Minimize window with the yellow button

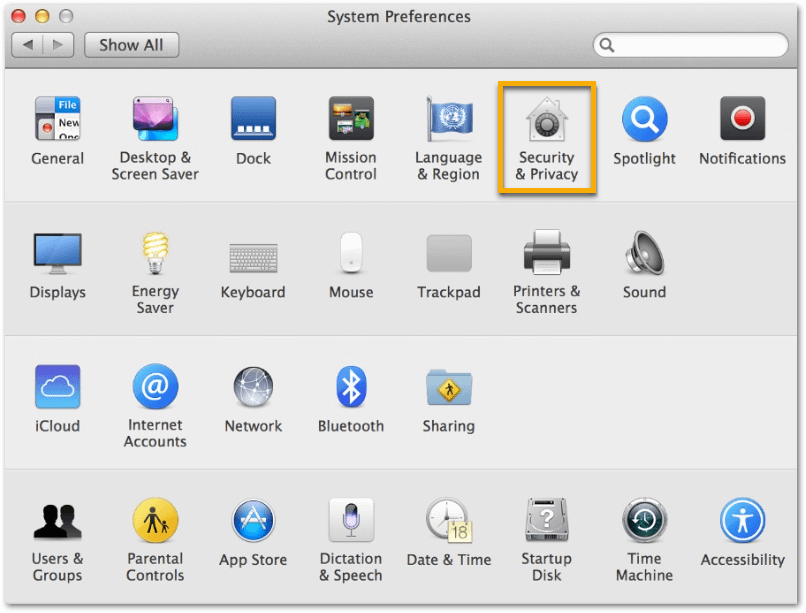coord(42,16)
